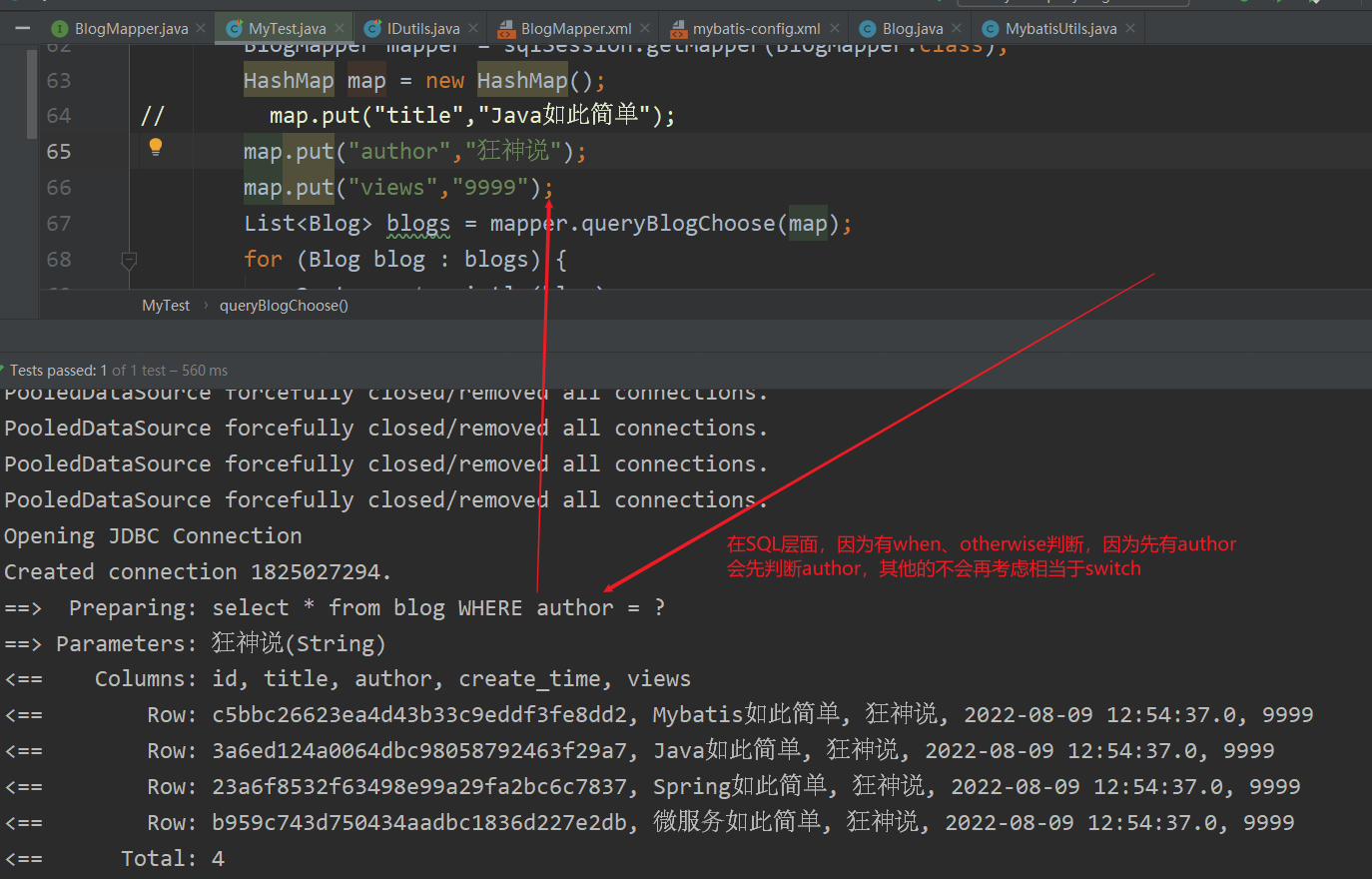
Task: Click the console row with Java如此简单
Action: [639, 751]
